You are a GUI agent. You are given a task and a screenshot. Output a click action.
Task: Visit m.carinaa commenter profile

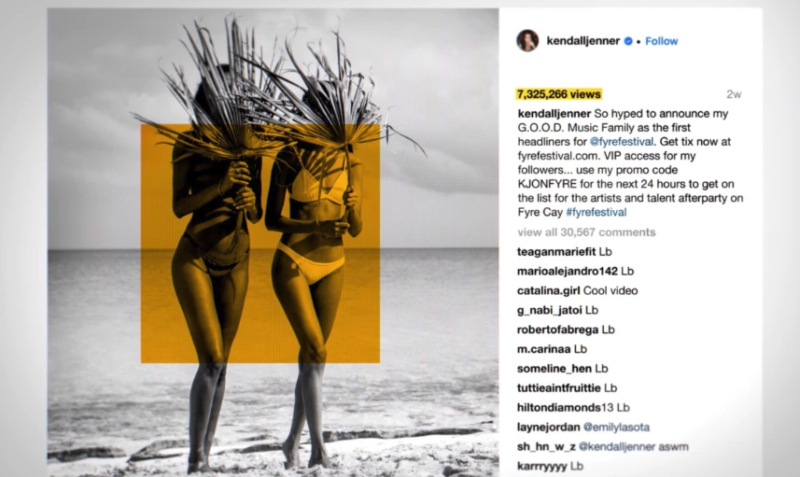point(544,349)
